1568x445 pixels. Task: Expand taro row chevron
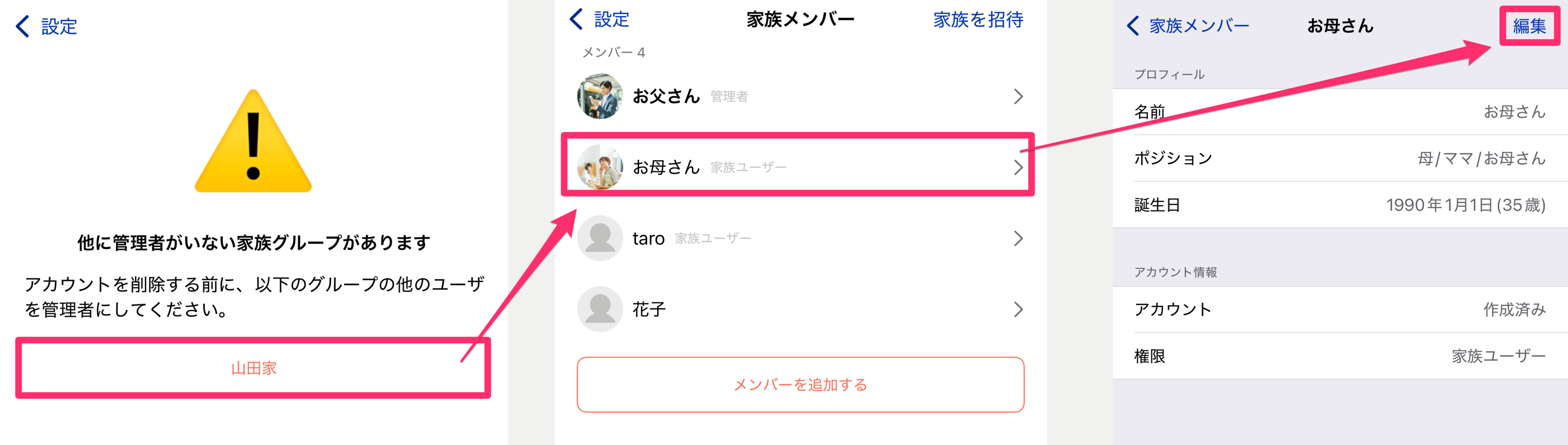pyautogui.click(x=1018, y=238)
